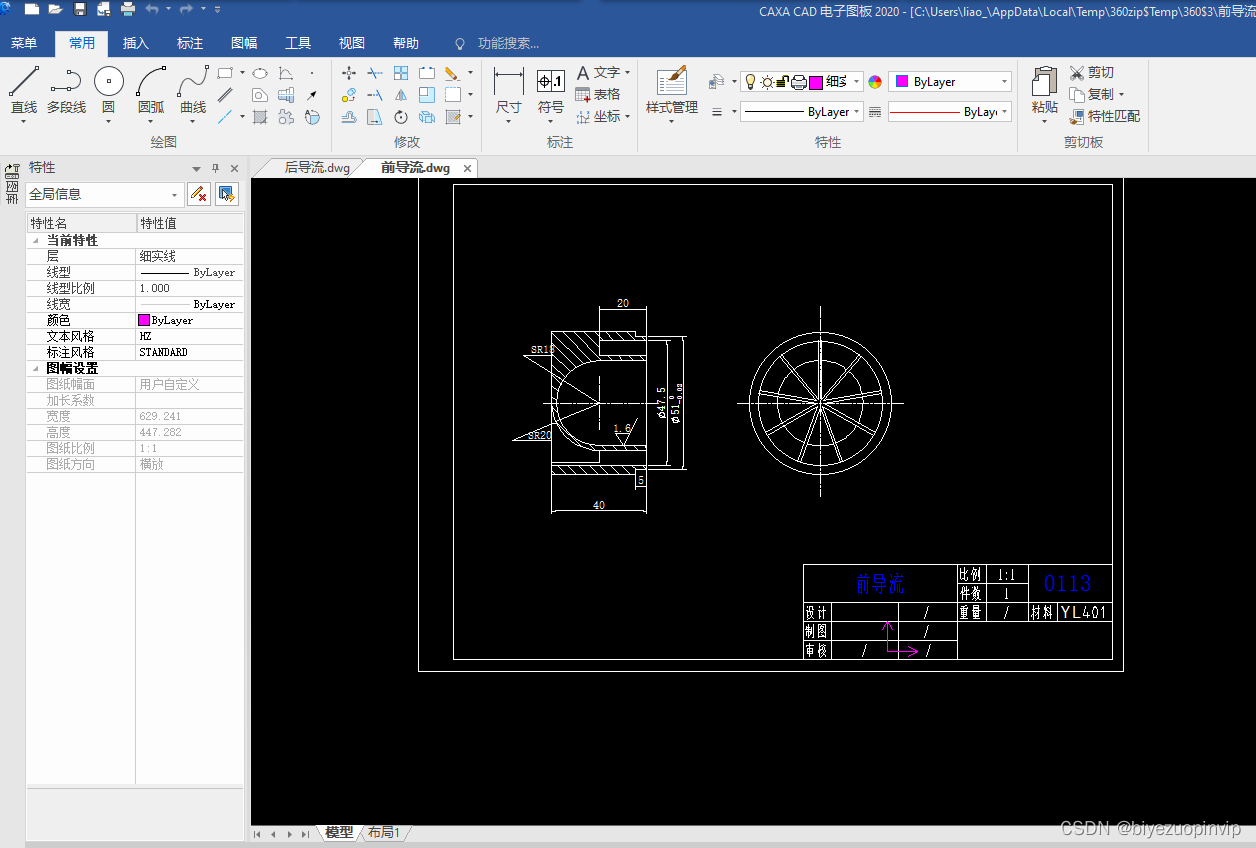Select the rectangle drawing tool
Screen dimensions: 1256x848
click(x=226, y=73)
